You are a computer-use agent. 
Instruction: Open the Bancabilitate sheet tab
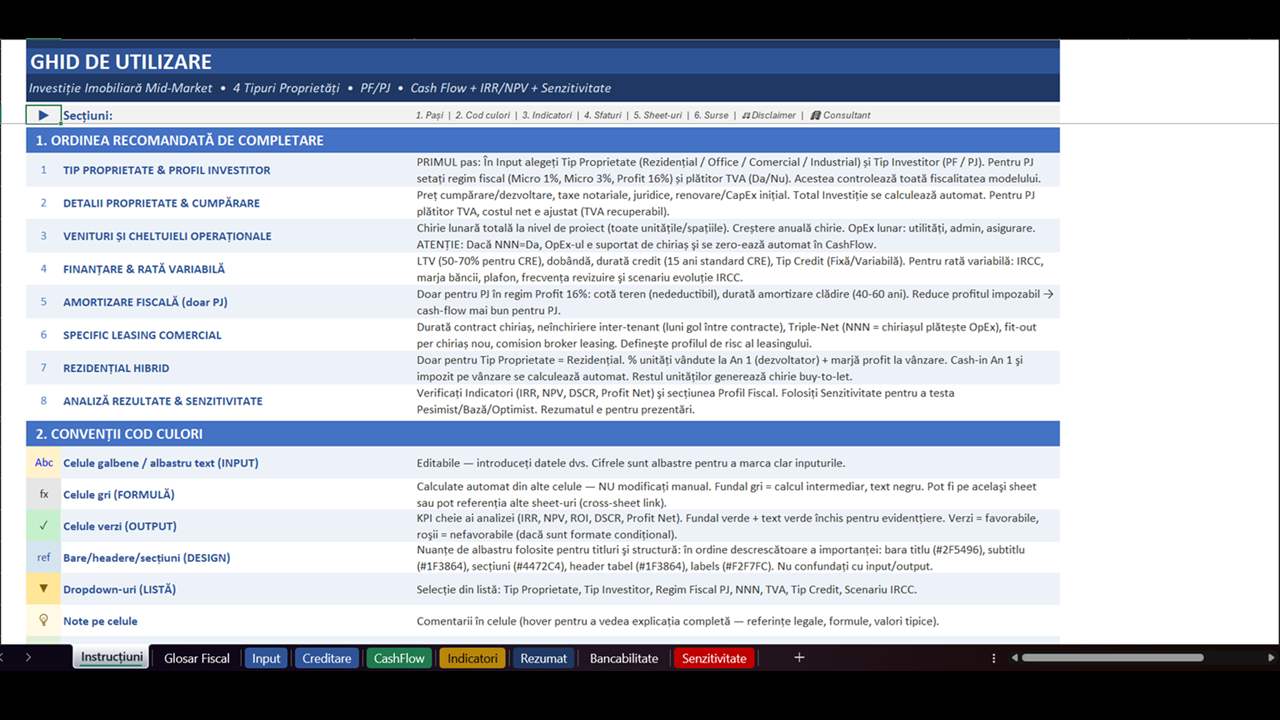pyautogui.click(x=624, y=658)
